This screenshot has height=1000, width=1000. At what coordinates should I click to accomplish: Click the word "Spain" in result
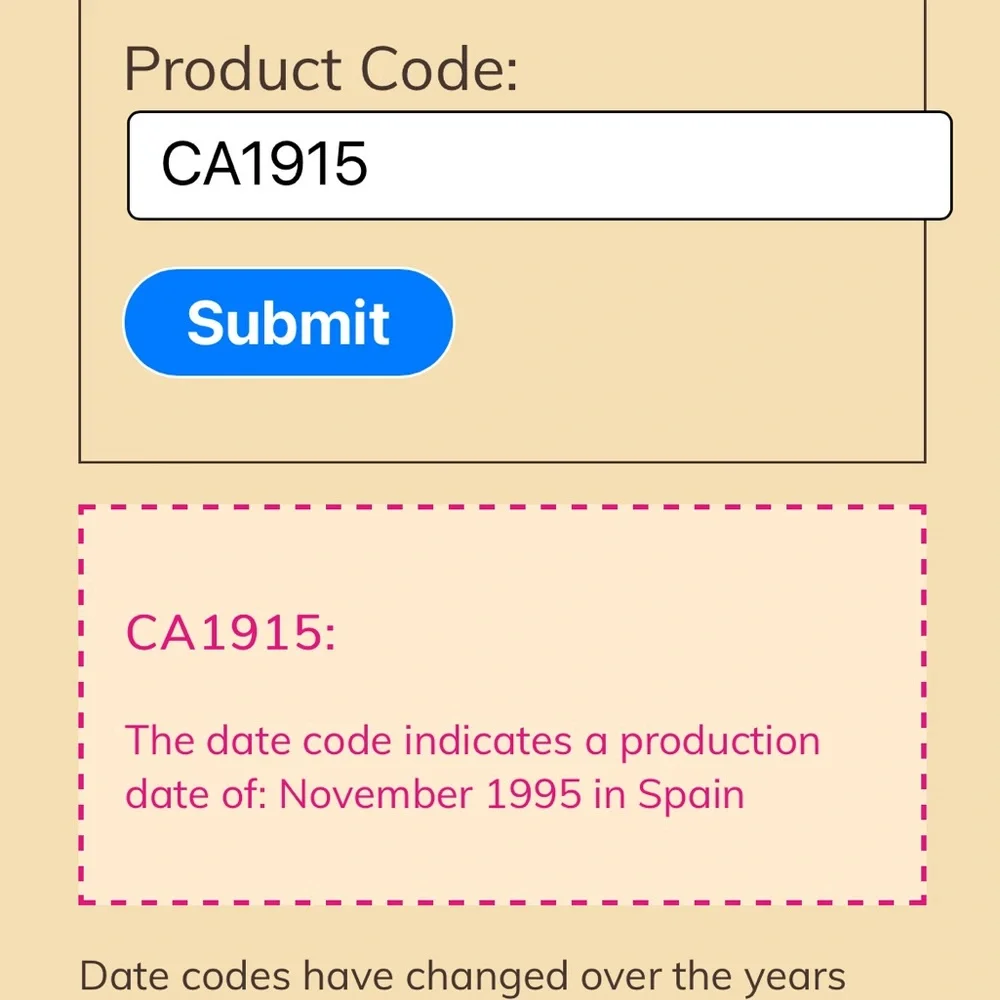pyautogui.click(x=691, y=795)
